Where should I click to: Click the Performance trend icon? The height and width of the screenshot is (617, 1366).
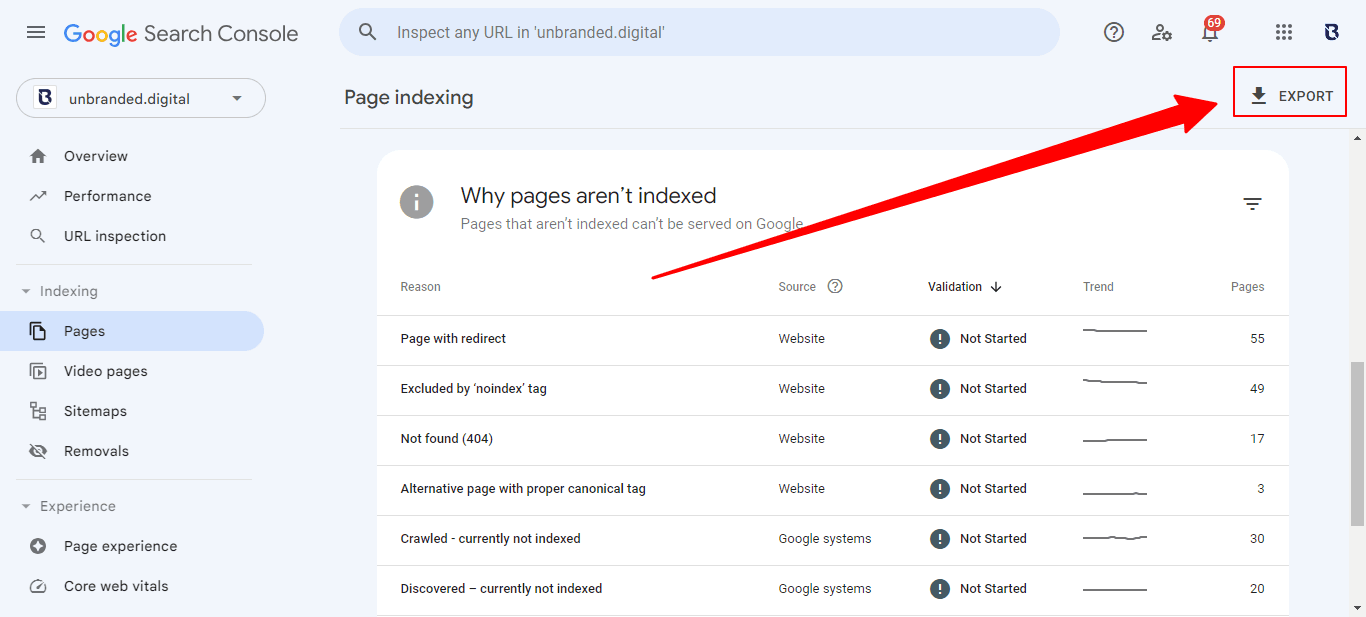(x=38, y=196)
